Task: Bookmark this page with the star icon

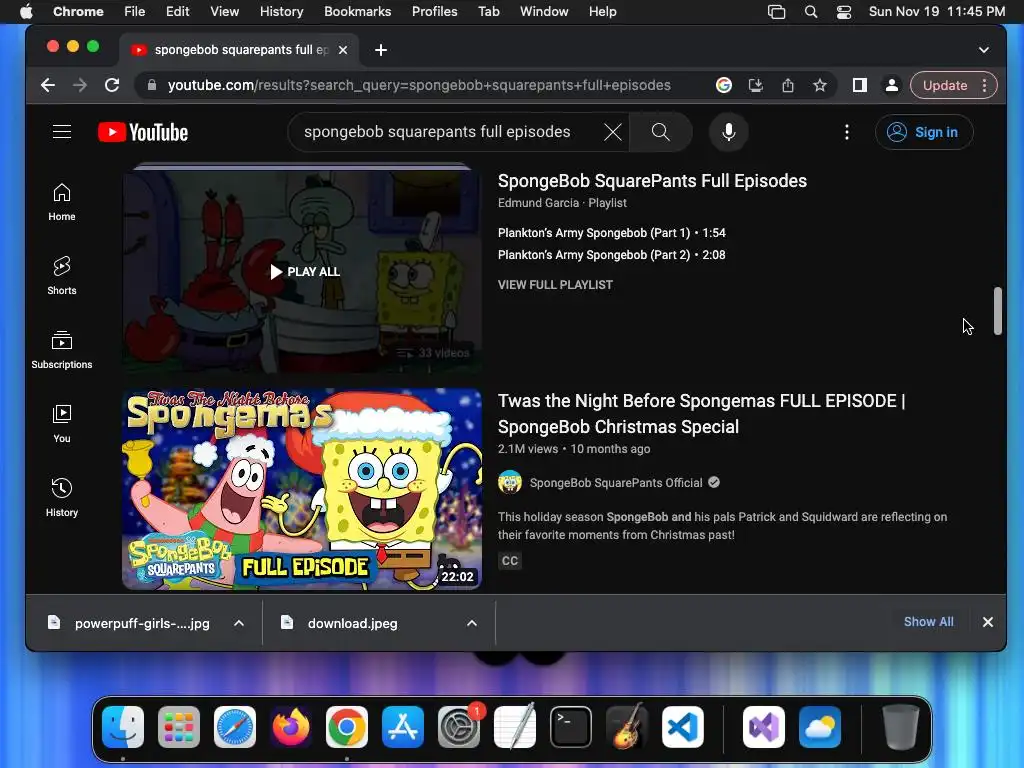Action: click(820, 85)
